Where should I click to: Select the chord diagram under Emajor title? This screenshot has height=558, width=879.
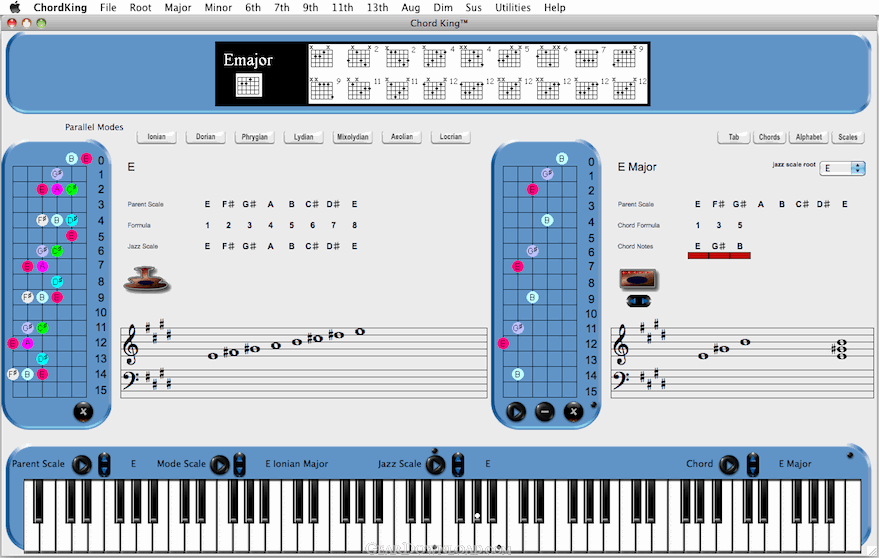click(248, 85)
